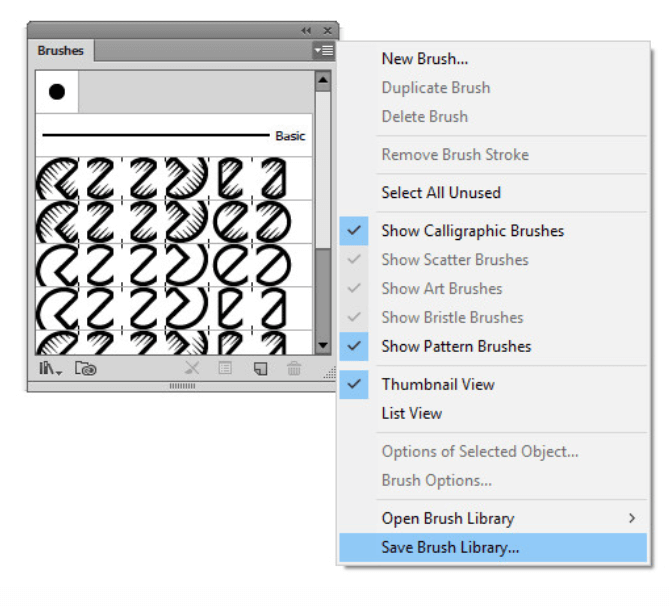Choose Select All Unused
Screen dimensions: 670x606
(x=493, y=192)
